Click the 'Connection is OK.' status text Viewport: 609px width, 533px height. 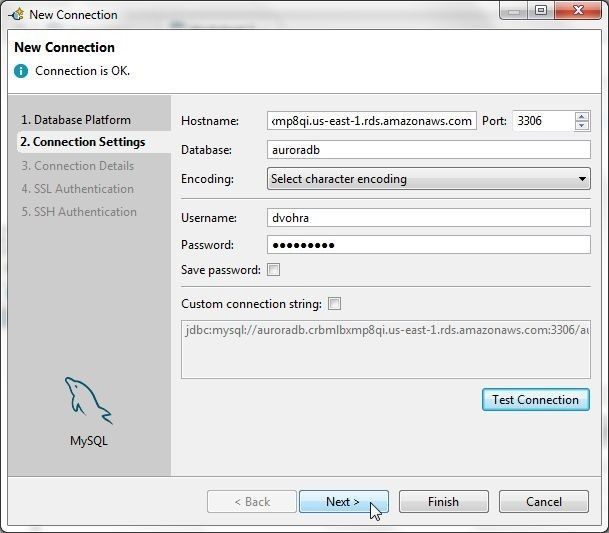(82, 71)
